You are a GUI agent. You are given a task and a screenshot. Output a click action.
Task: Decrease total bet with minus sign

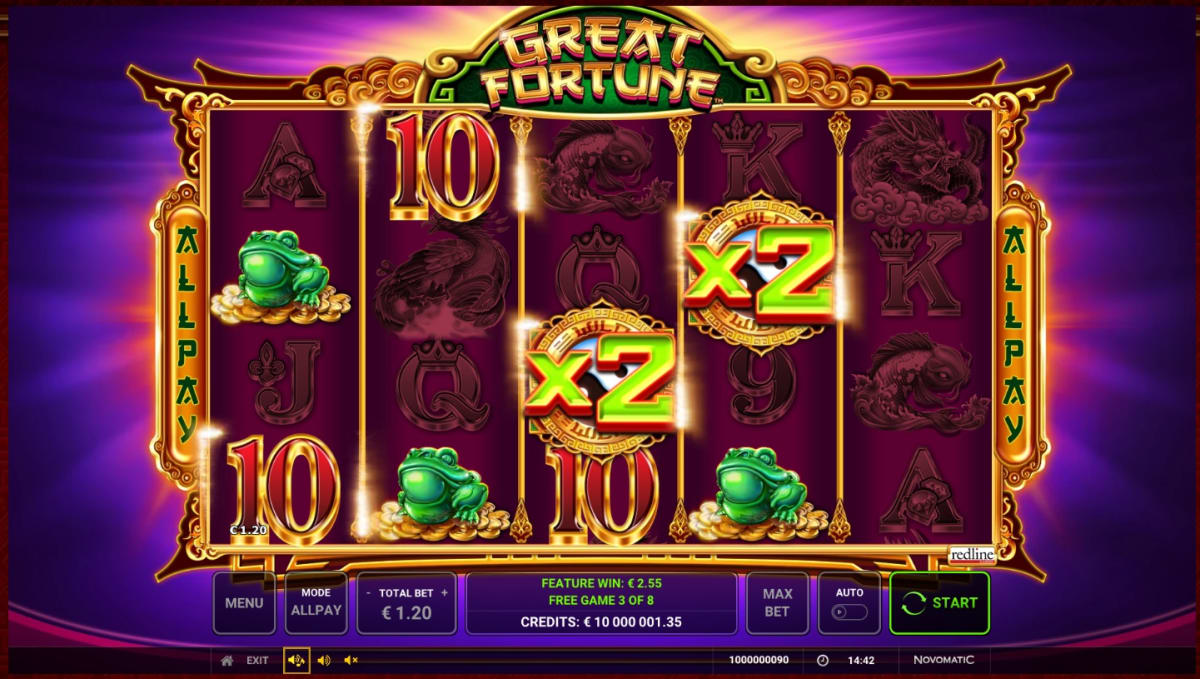click(369, 593)
